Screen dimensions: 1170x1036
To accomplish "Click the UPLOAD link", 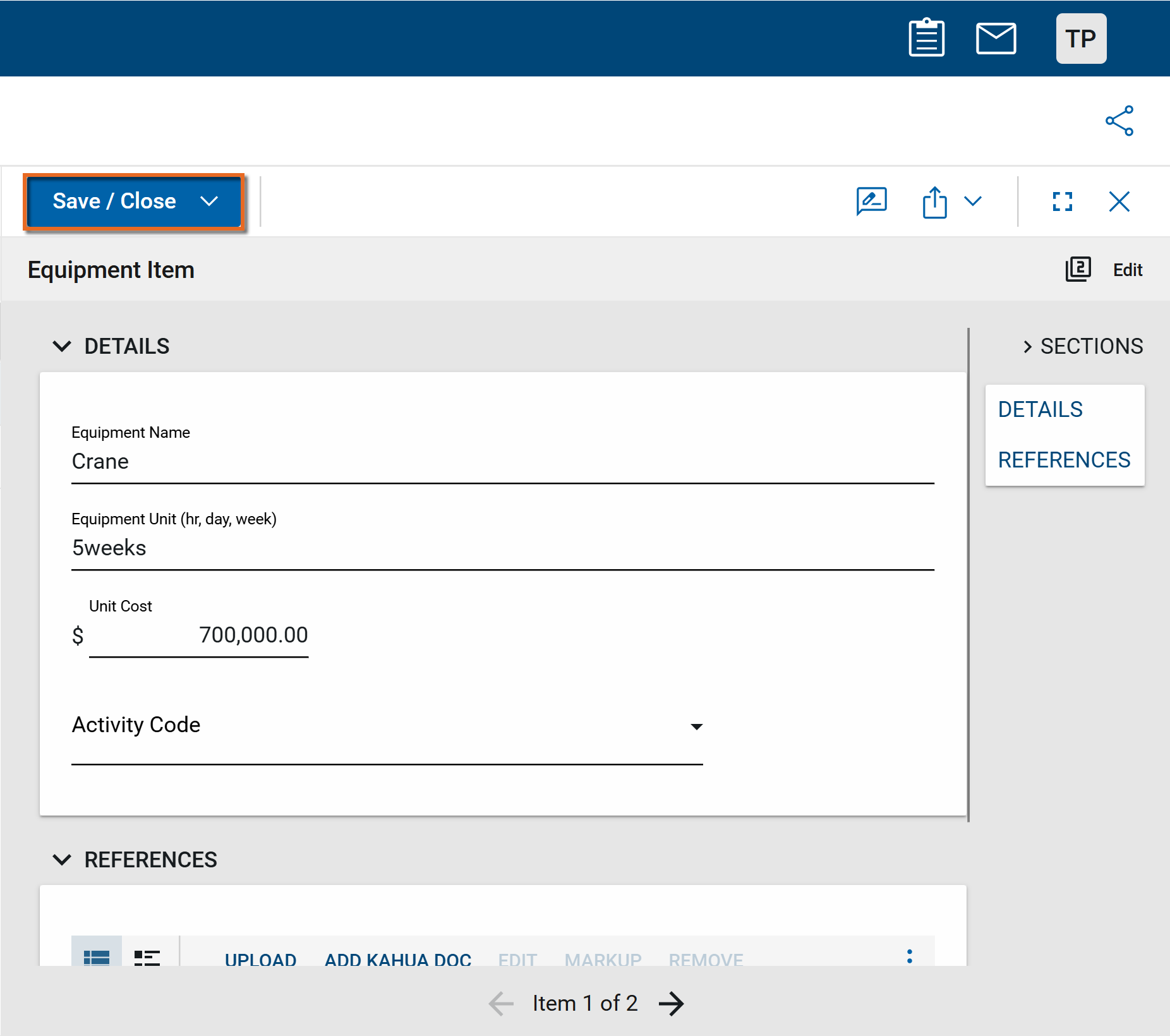I will pyautogui.click(x=260, y=958).
